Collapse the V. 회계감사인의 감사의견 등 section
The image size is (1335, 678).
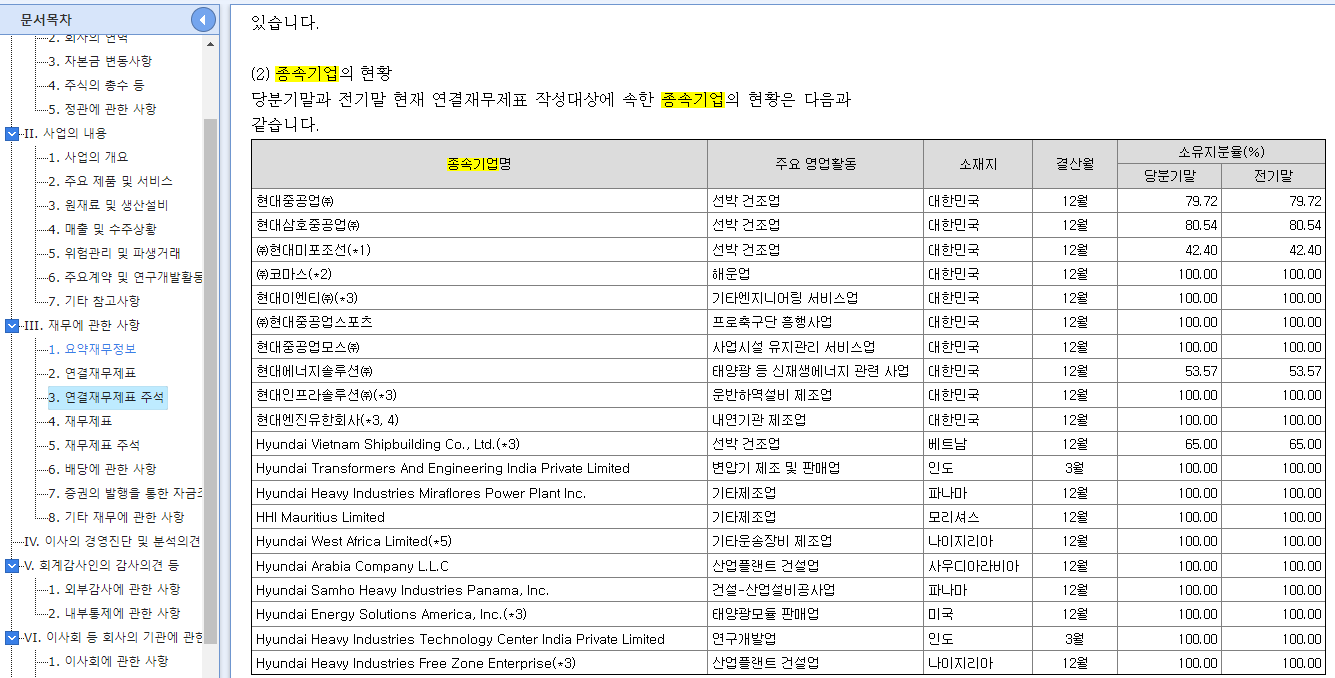(x=12, y=565)
